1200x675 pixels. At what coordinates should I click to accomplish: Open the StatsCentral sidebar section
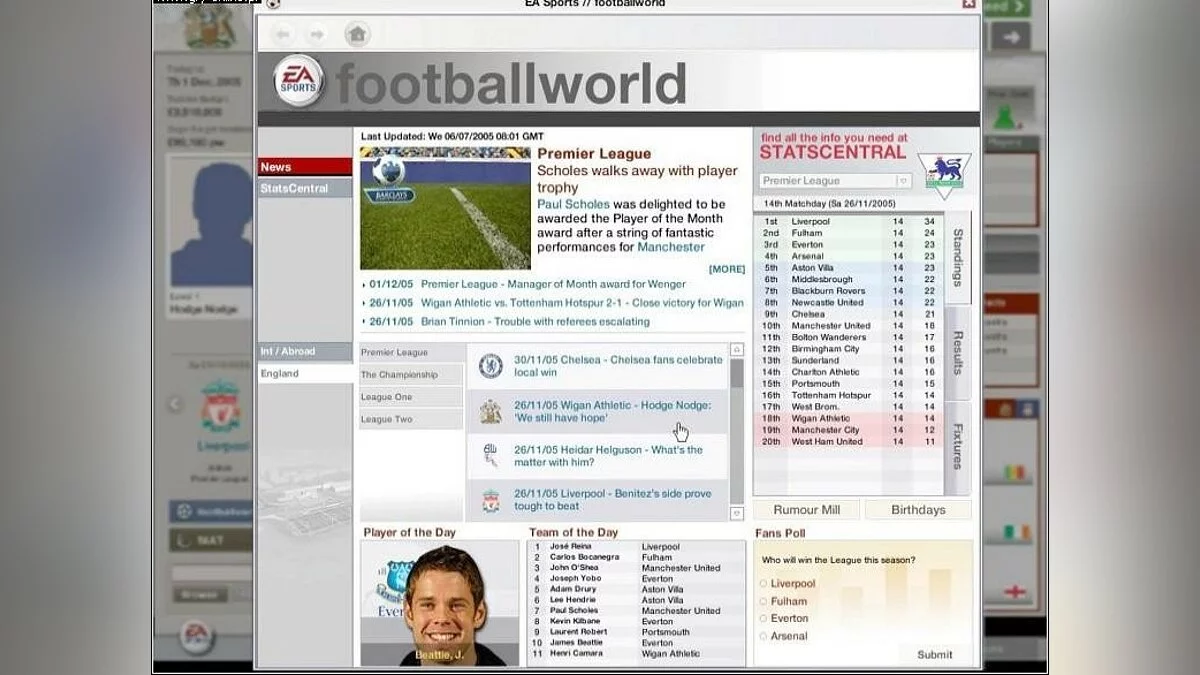pos(305,188)
